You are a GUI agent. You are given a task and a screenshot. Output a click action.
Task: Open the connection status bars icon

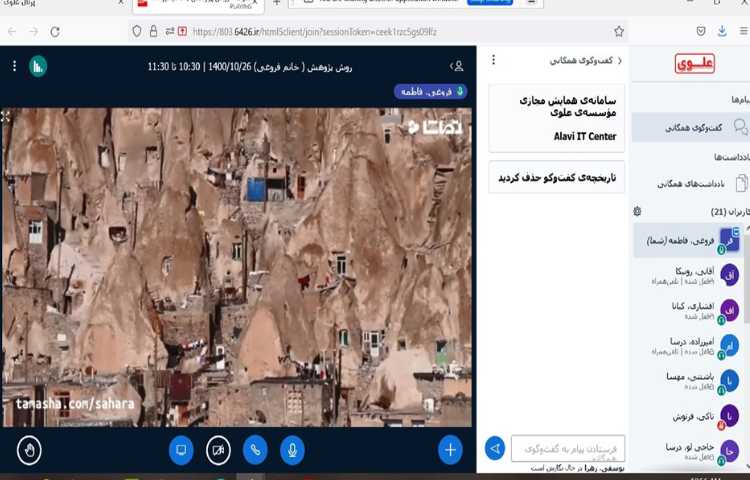click(37, 67)
